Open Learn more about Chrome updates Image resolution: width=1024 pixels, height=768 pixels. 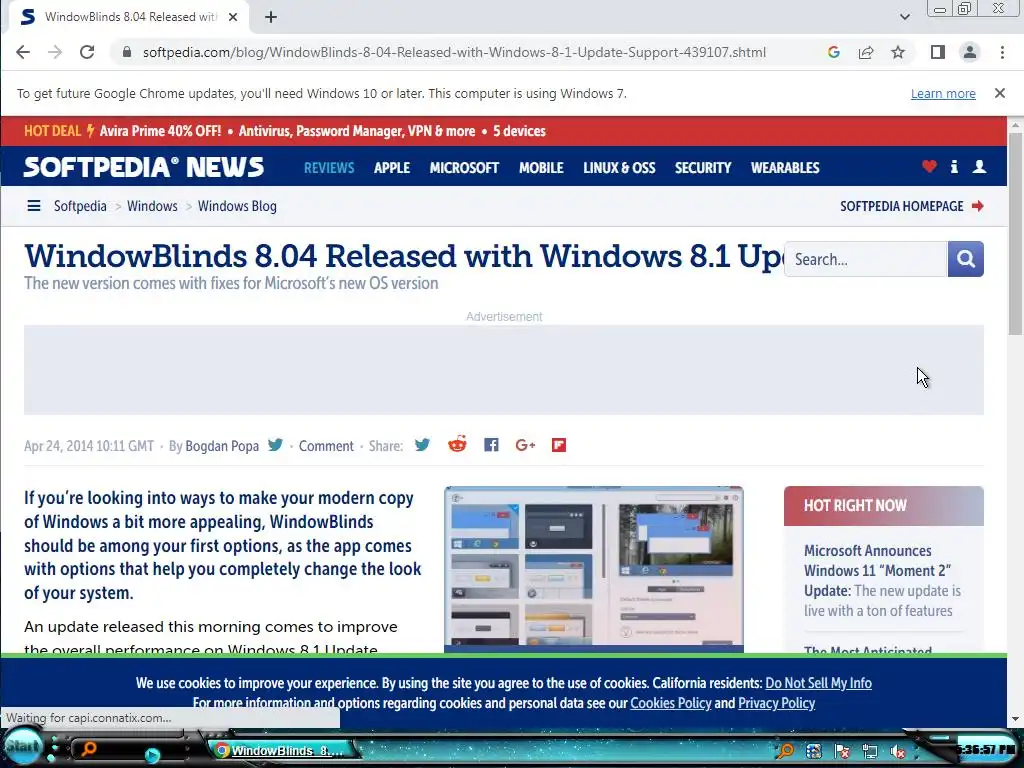point(943,94)
